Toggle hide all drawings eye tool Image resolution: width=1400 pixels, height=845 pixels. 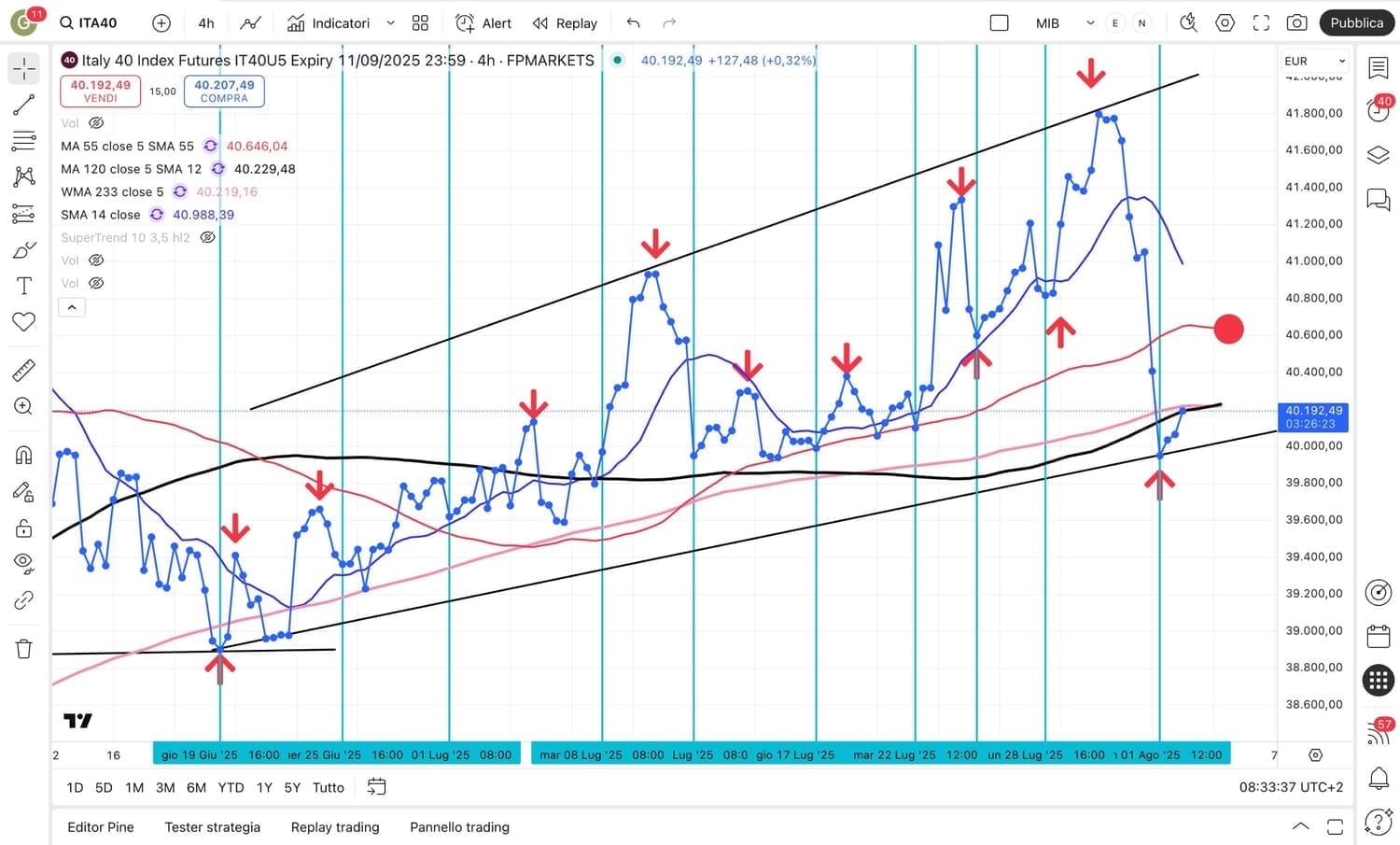click(24, 563)
